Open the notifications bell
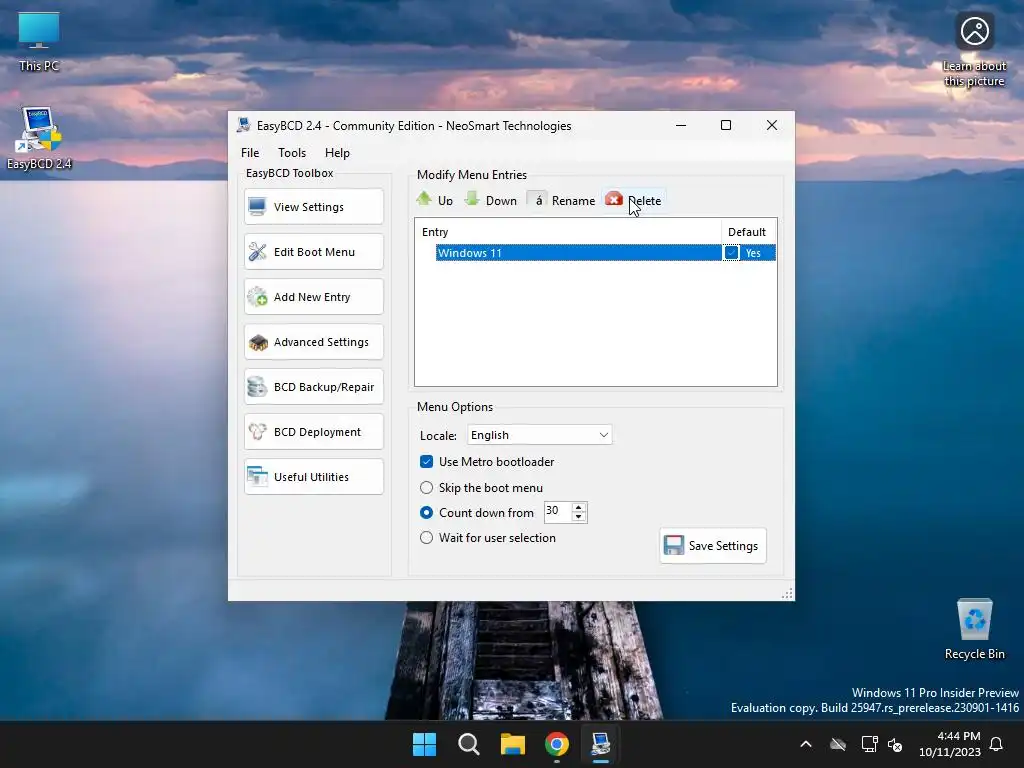Viewport: 1024px width, 768px height. pyautogui.click(x=997, y=744)
